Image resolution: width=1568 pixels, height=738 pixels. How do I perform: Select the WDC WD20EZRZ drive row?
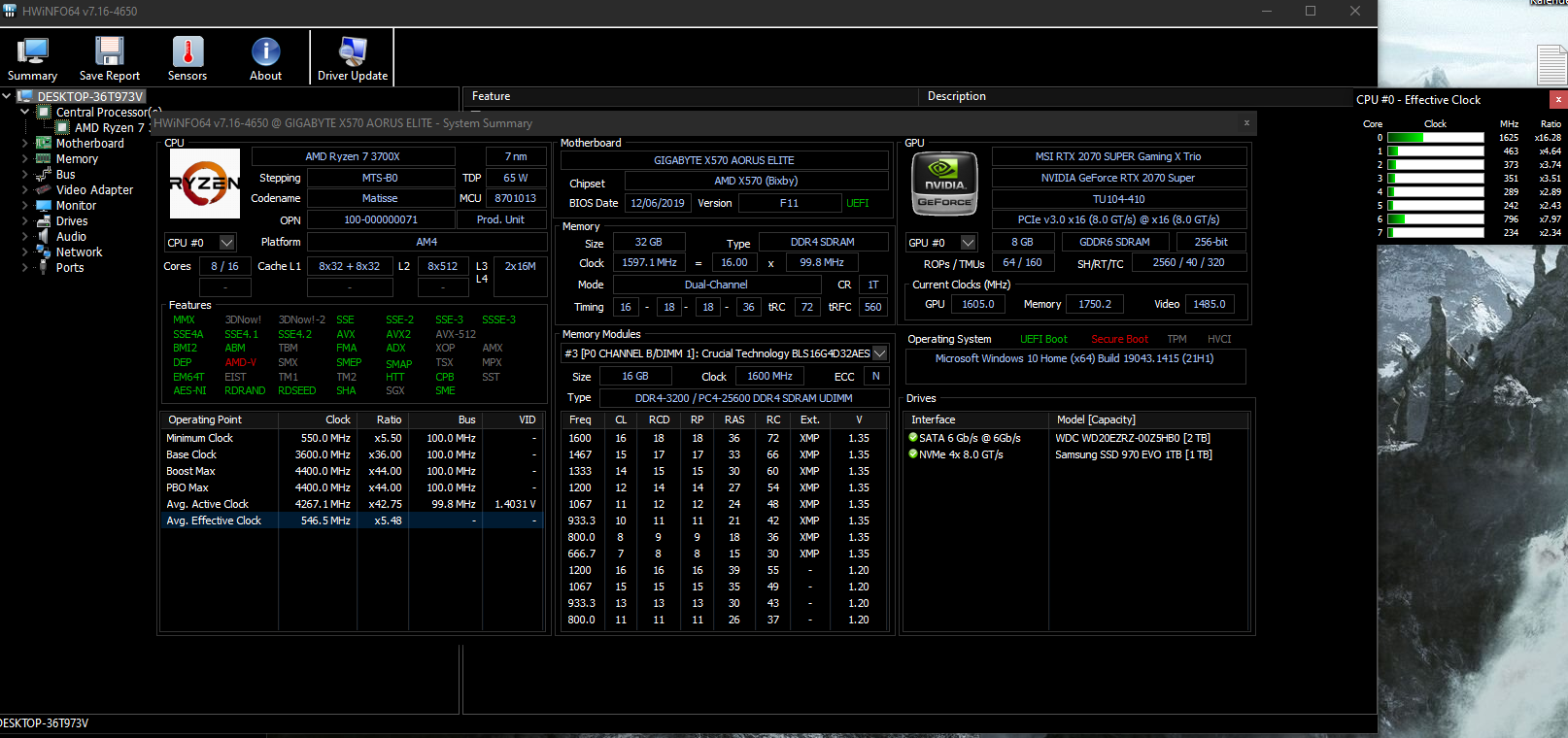pos(1077,438)
